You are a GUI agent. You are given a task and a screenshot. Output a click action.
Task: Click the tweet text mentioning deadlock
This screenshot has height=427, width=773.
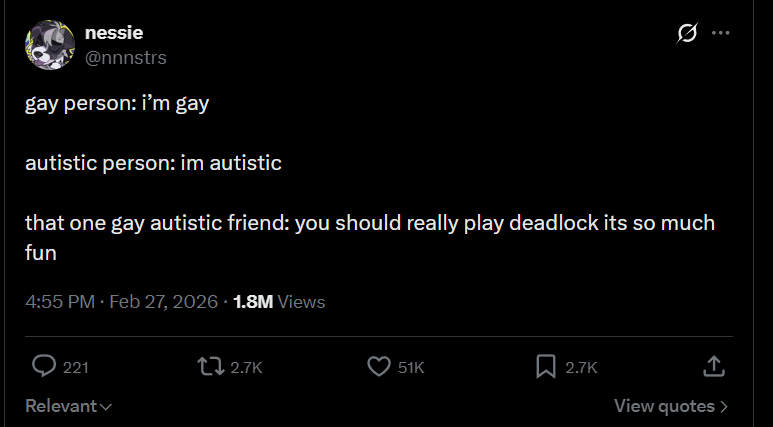coord(370,238)
